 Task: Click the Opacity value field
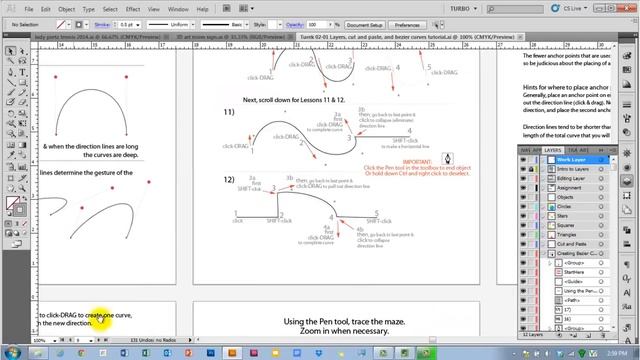point(317,25)
